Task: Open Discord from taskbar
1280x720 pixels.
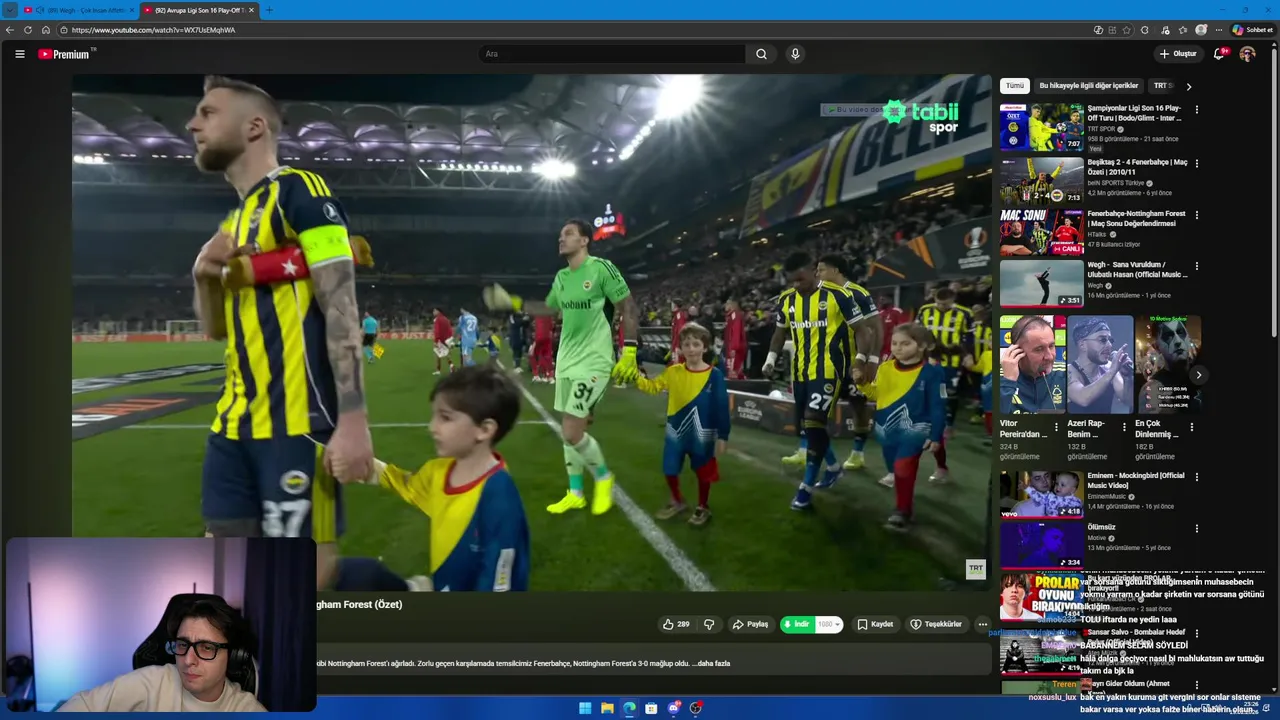Action: tap(674, 708)
